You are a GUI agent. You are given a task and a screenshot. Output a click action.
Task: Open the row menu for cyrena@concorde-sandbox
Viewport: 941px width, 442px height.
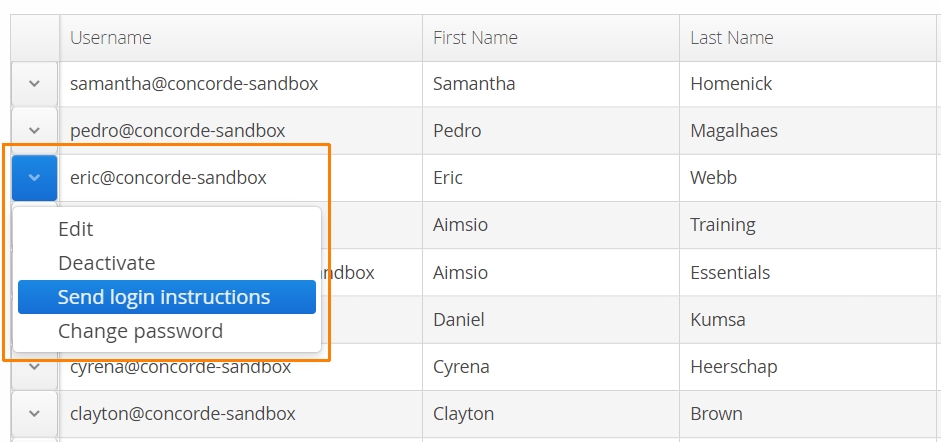tap(34, 366)
